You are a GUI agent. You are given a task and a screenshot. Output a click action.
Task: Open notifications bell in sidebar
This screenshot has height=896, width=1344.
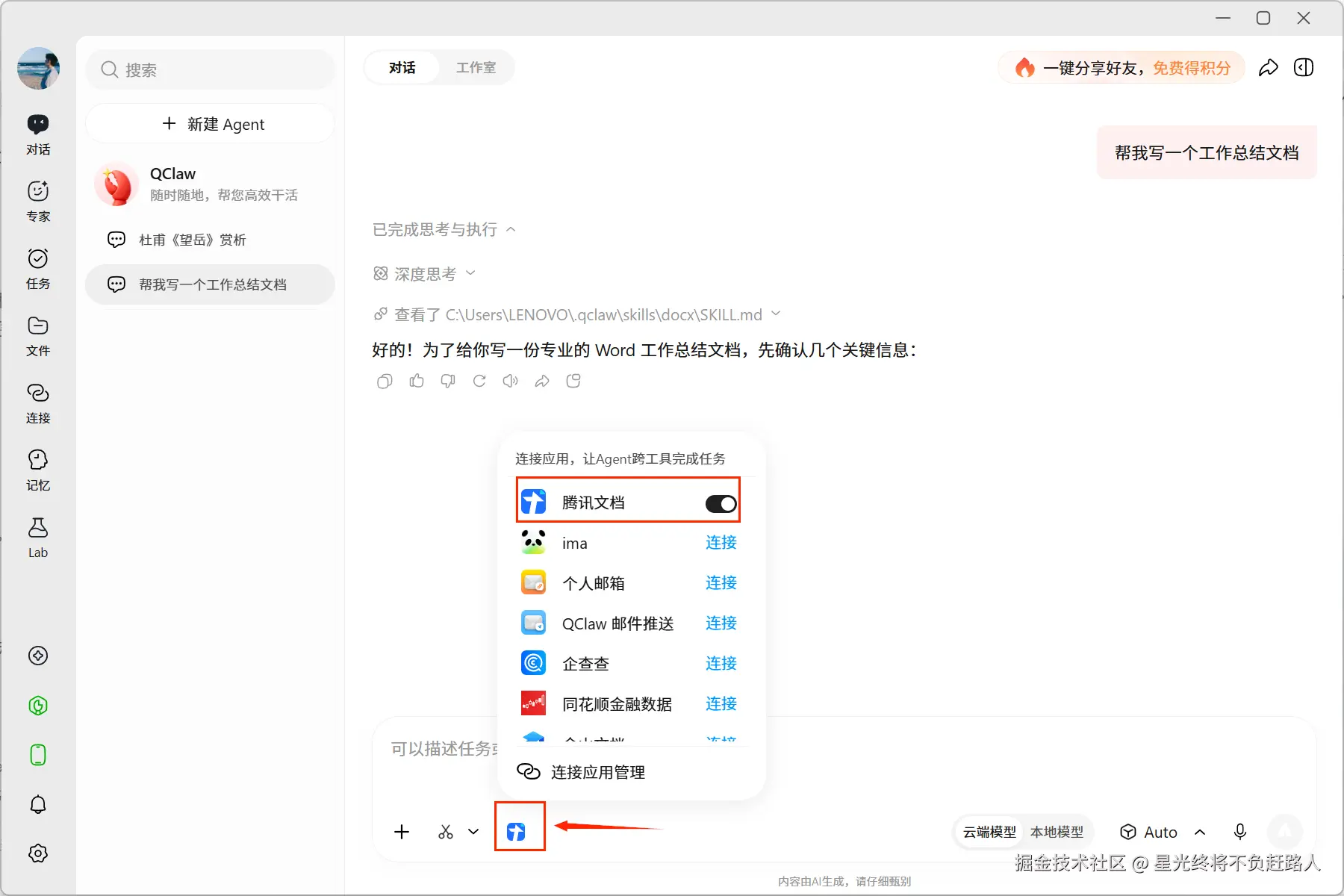pyautogui.click(x=38, y=804)
